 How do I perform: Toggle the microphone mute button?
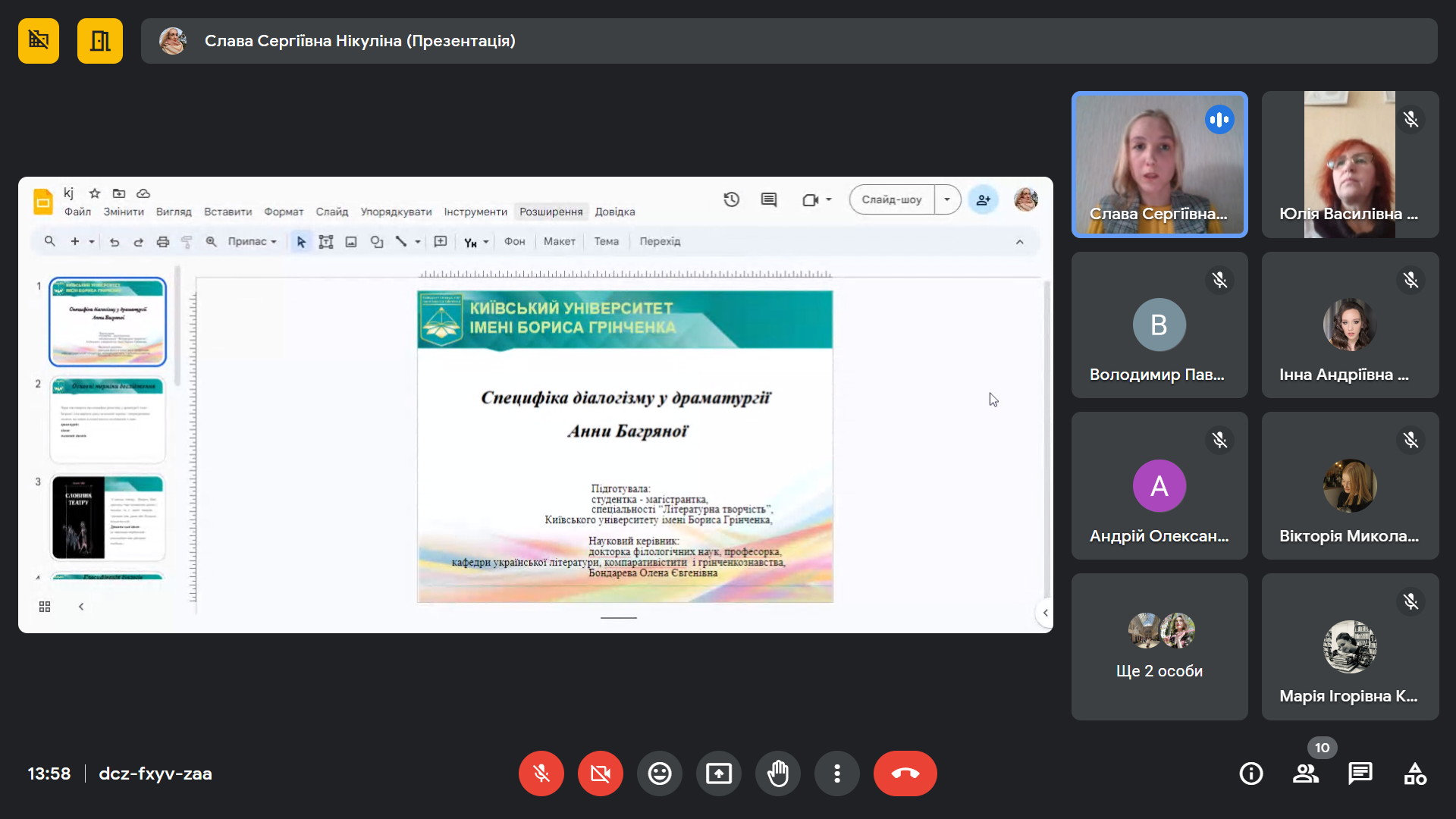pyautogui.click(x=541, y=773)
